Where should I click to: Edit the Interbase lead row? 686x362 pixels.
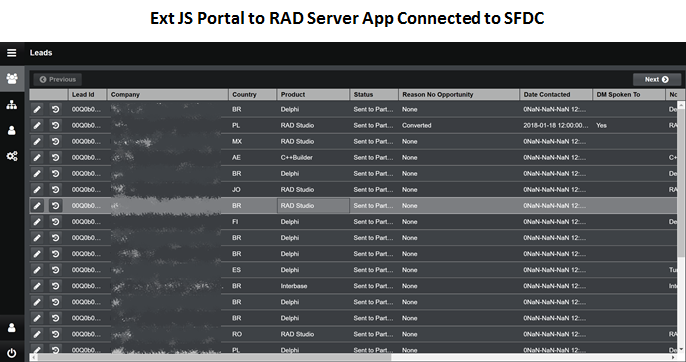tap(37, 286)
